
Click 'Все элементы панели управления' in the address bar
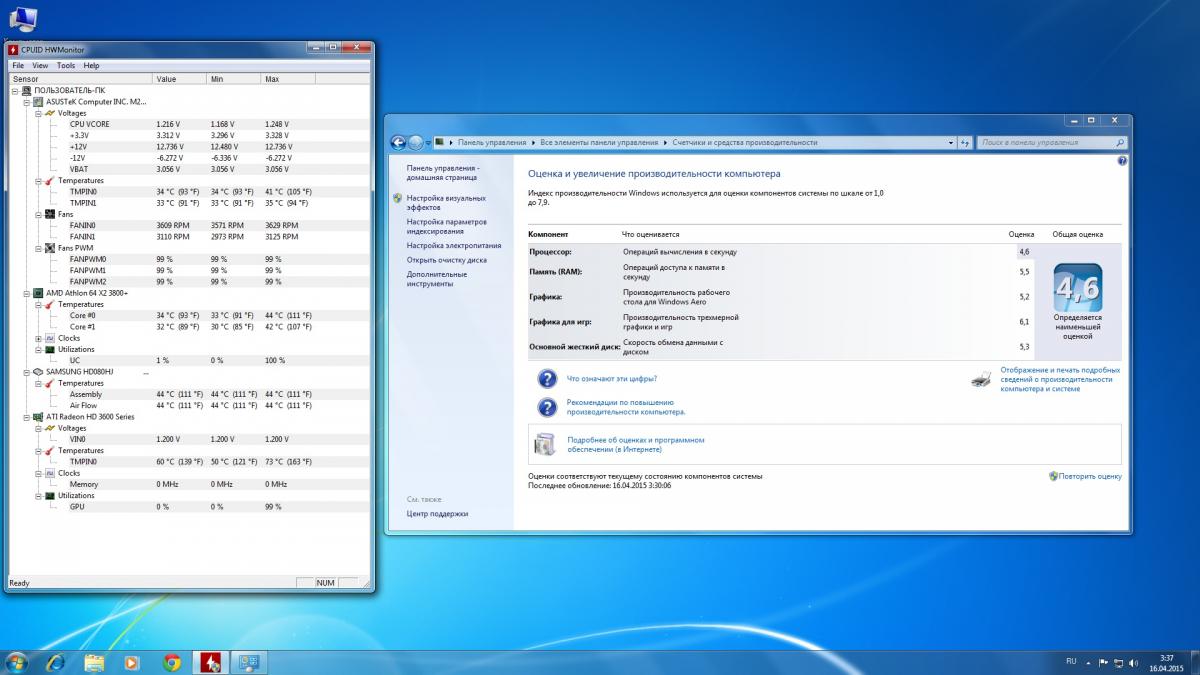[x=600, y=142]
